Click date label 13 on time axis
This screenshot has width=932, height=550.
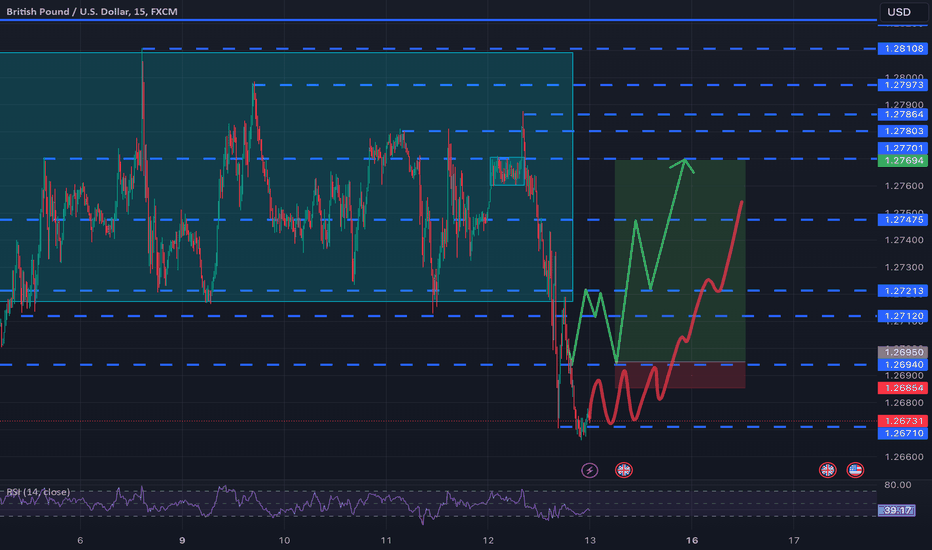[x=590, y=540]
